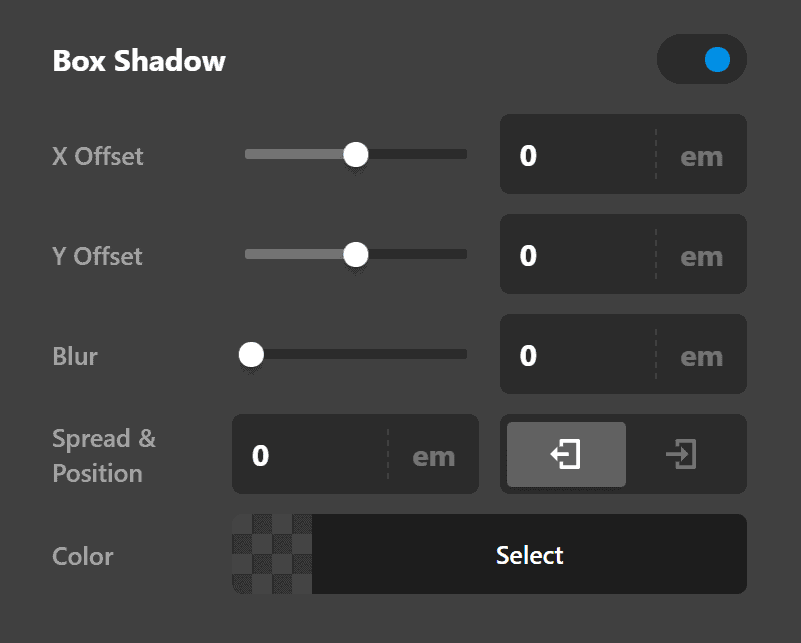This screenshot has height=643, width=801.
Task: Click the transparent checkered color swatch
Action: 271,554
